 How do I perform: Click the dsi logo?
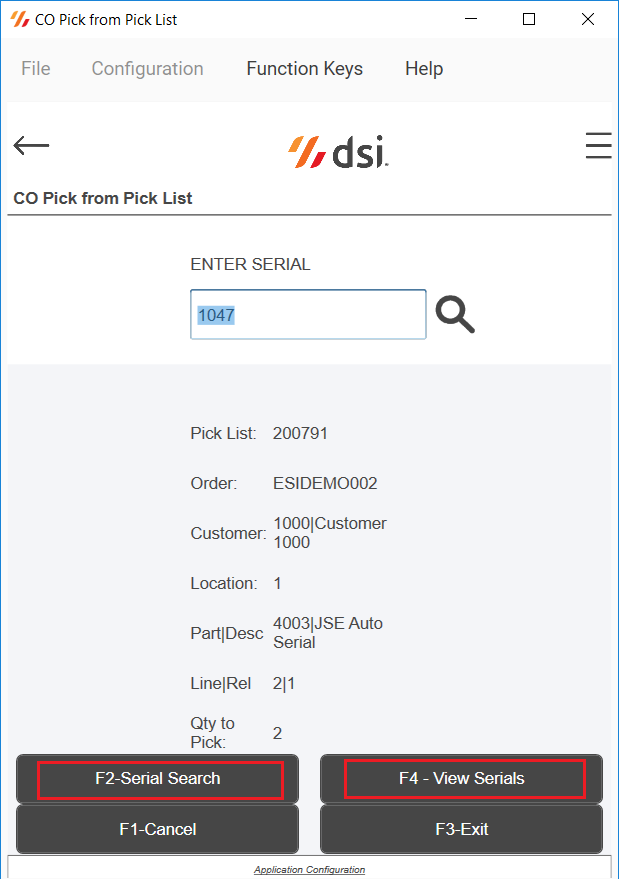coord(338,151)
